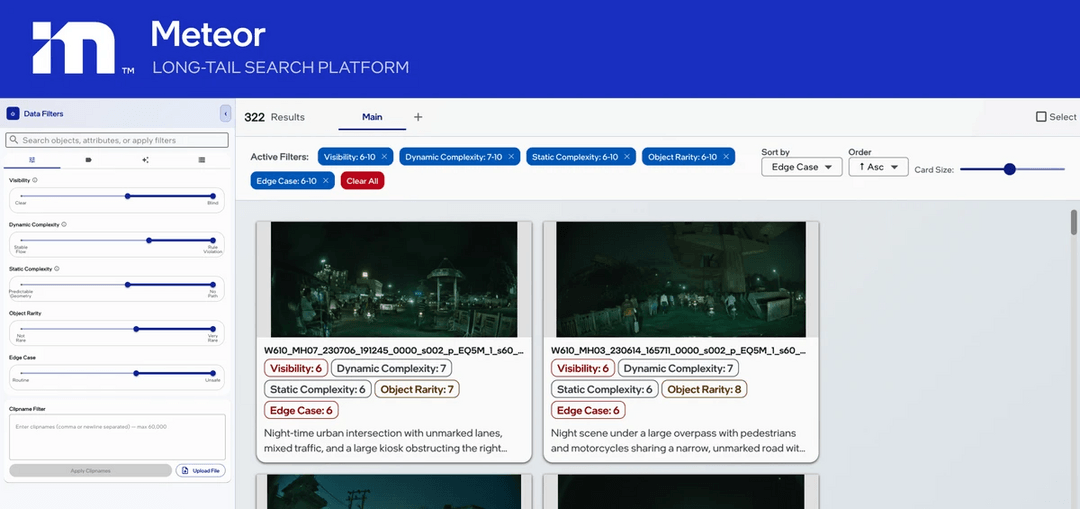Click Edge Case: 6 badge on the W610_MH03 card

pos(588,411)
